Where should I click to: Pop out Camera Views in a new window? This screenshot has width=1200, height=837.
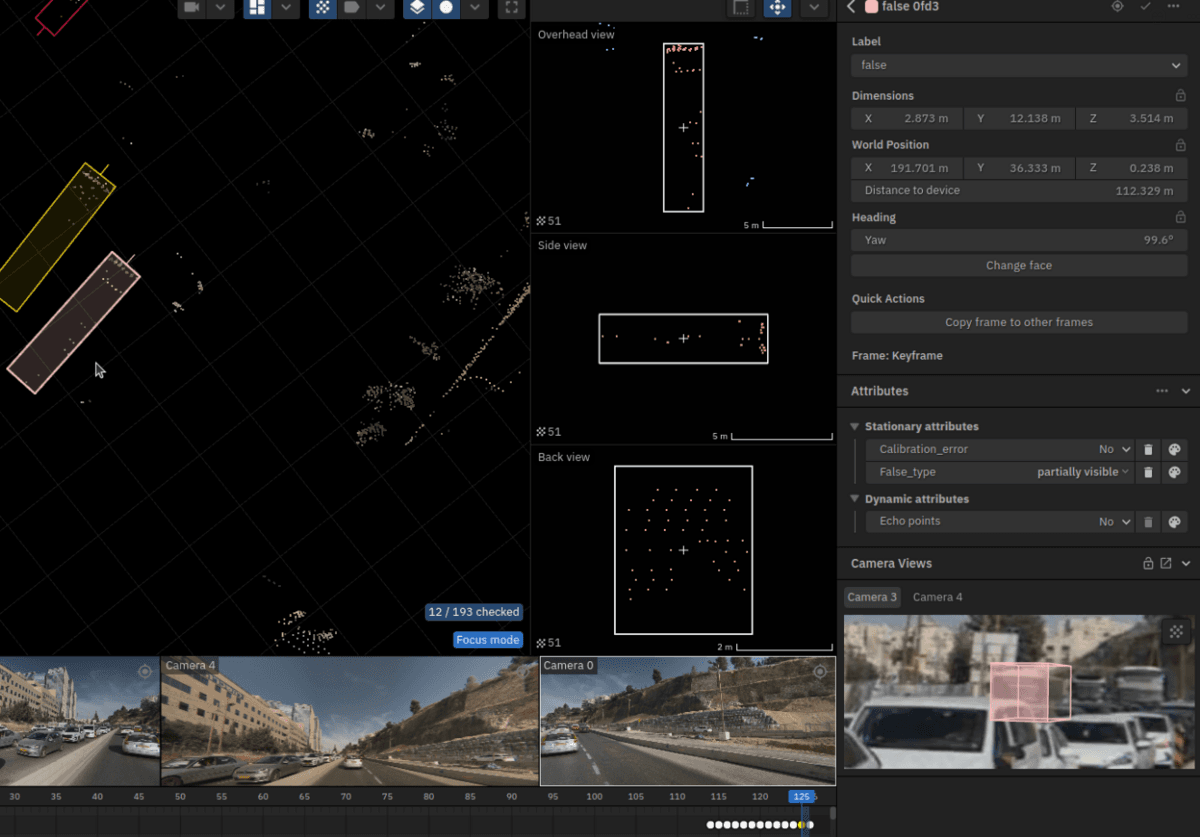pos(1166,564)
